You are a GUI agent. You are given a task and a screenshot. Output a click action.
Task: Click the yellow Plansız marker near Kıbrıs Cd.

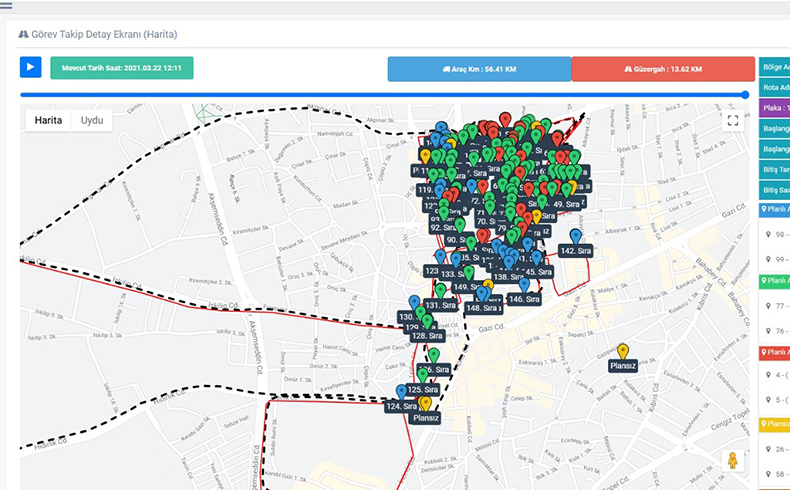tap(623, 351)
